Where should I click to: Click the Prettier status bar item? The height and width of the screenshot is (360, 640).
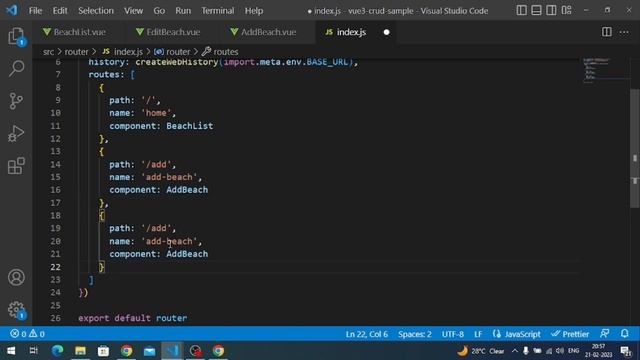[570, 334]
